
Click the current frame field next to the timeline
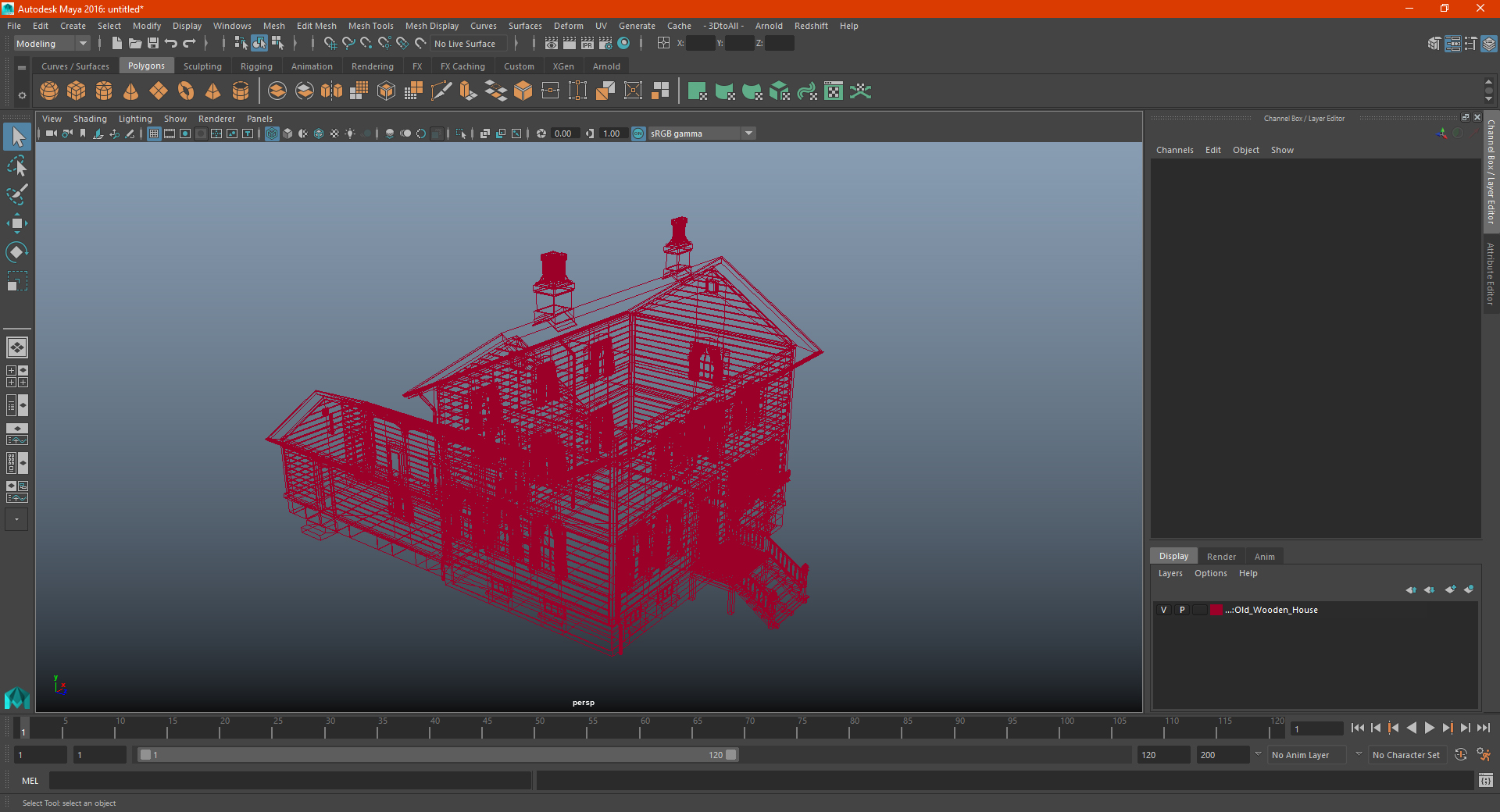(1317, 729)
